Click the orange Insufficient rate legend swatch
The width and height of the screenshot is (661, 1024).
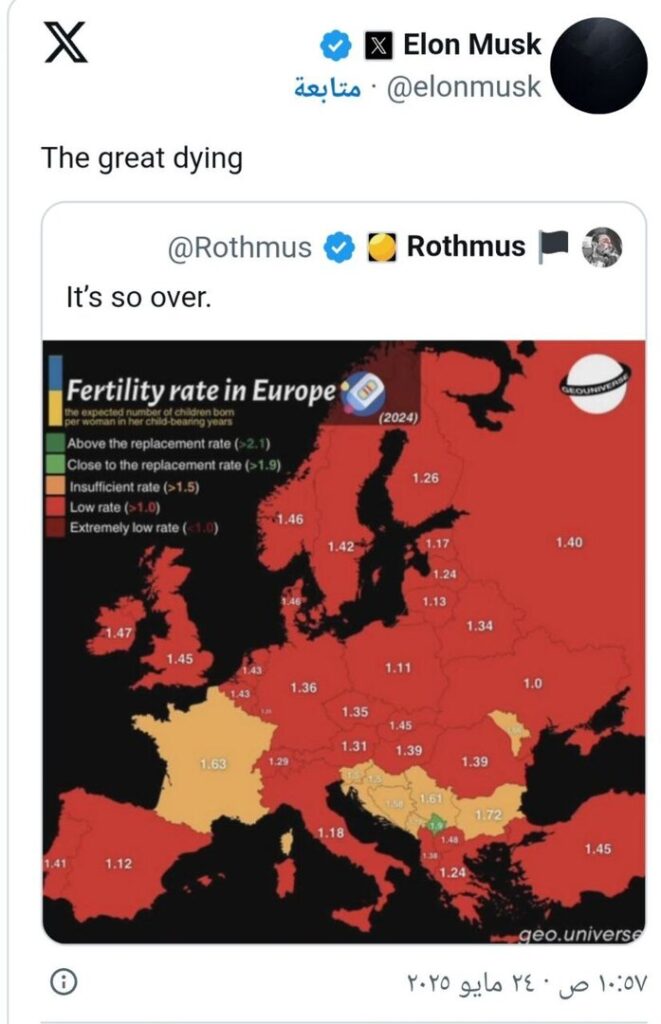[57, 486]
